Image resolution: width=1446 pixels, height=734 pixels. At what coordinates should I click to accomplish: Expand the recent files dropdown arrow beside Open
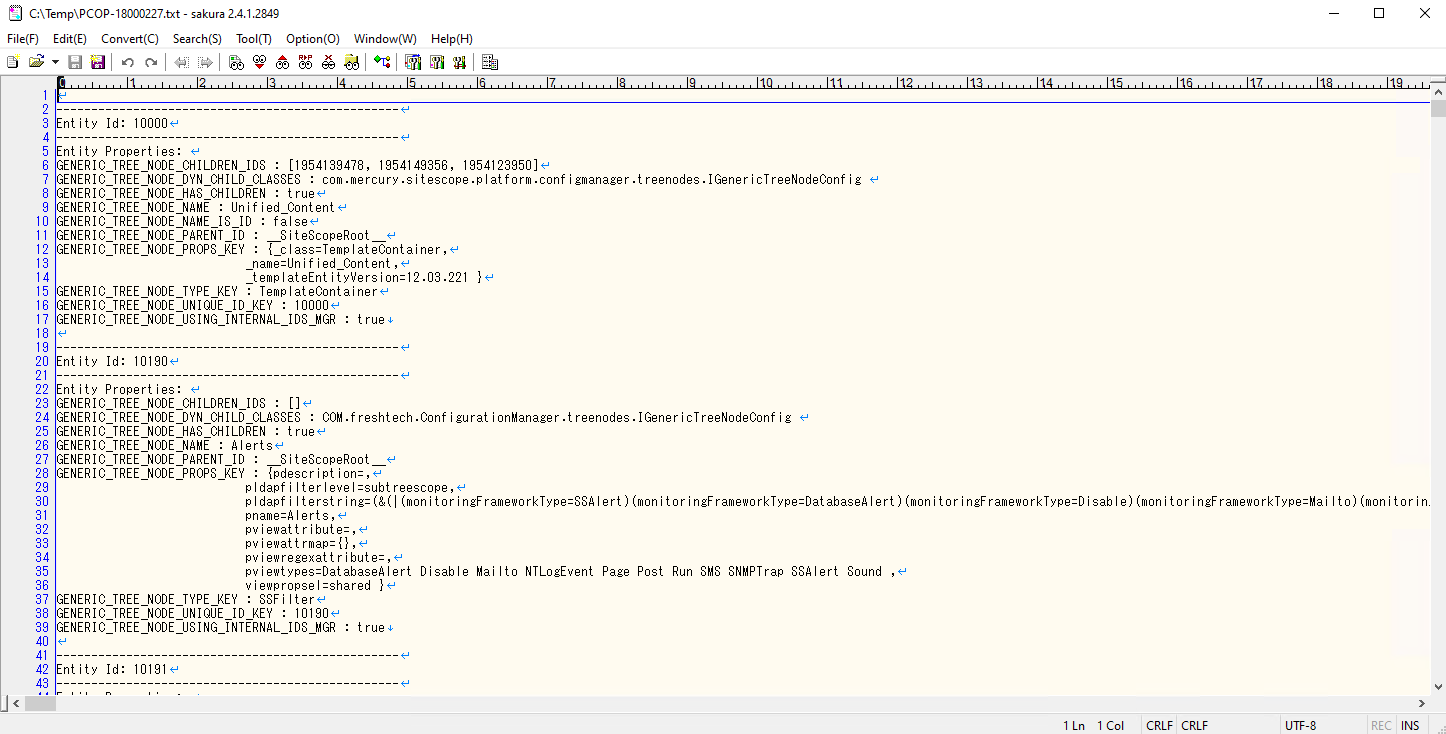pos(55,62)
